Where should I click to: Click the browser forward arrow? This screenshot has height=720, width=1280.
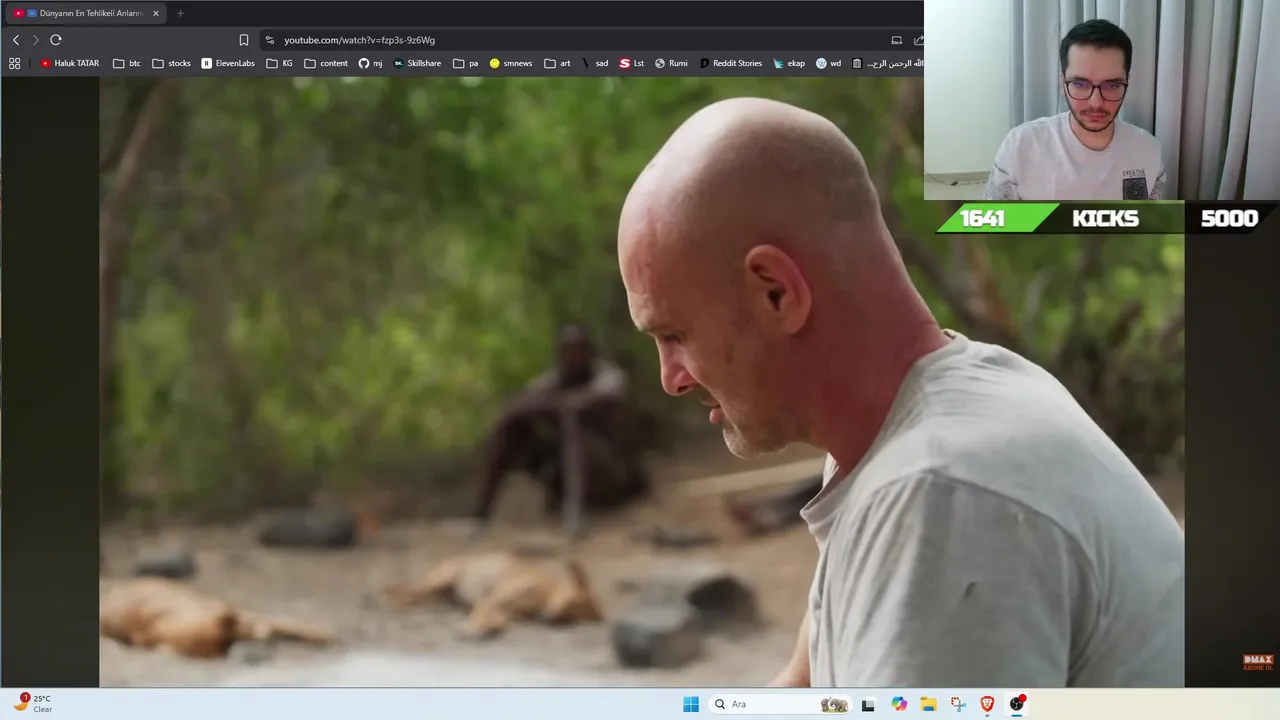(x=35, y=40)
